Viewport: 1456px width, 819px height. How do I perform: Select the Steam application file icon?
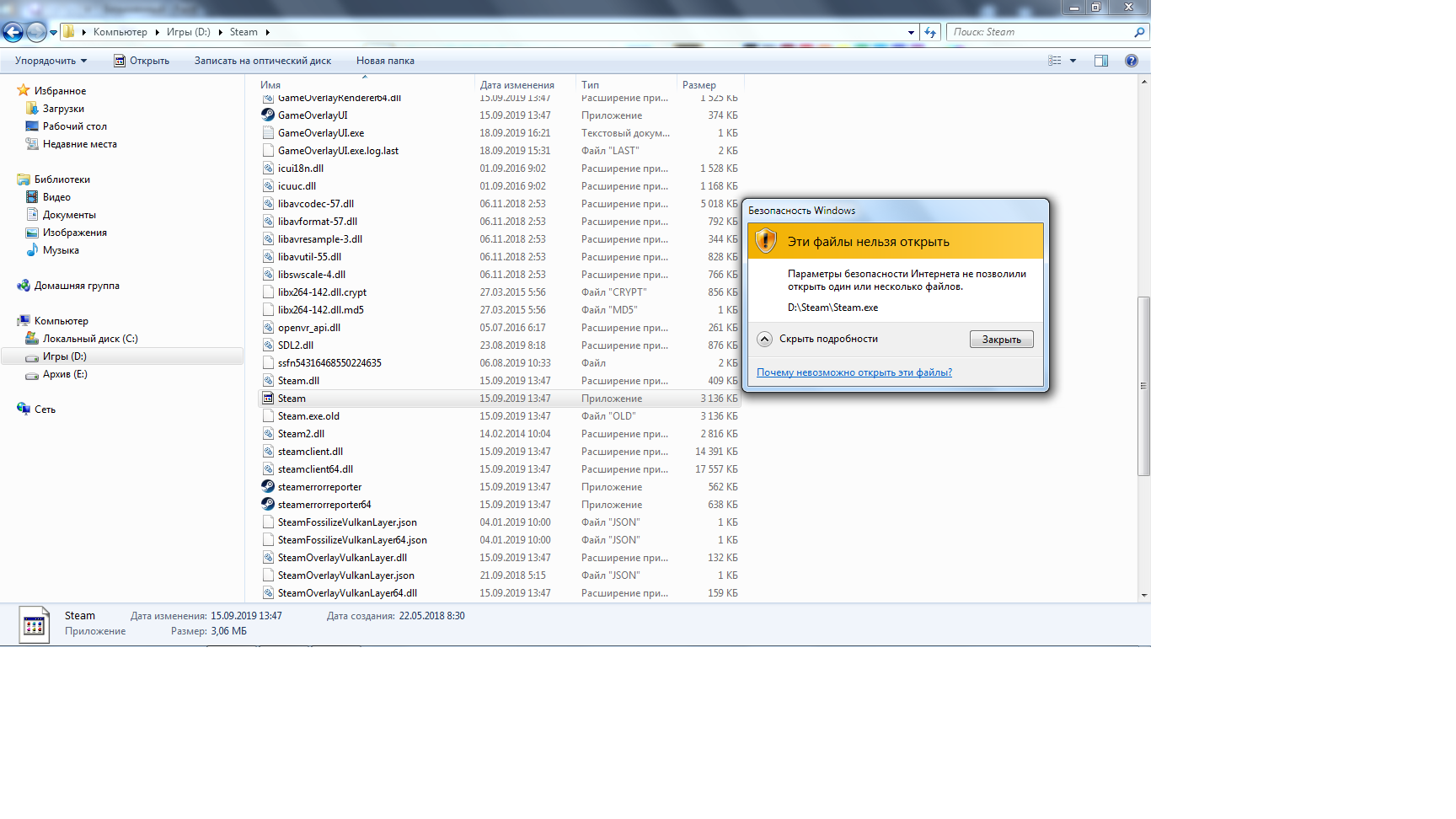point(268,399)
